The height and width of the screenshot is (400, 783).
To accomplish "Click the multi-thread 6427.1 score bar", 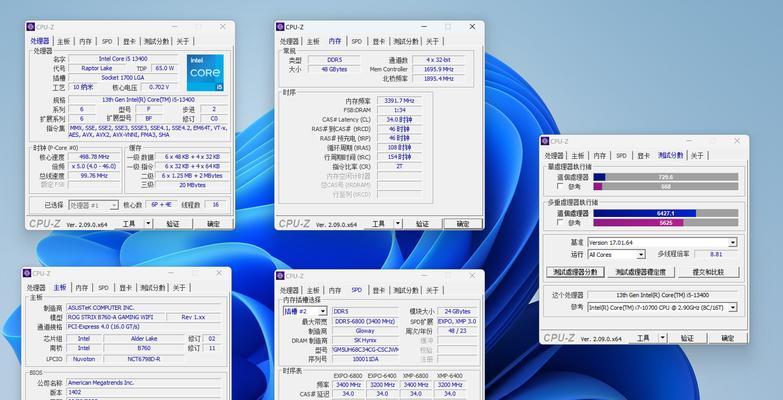I will (666, 213).
